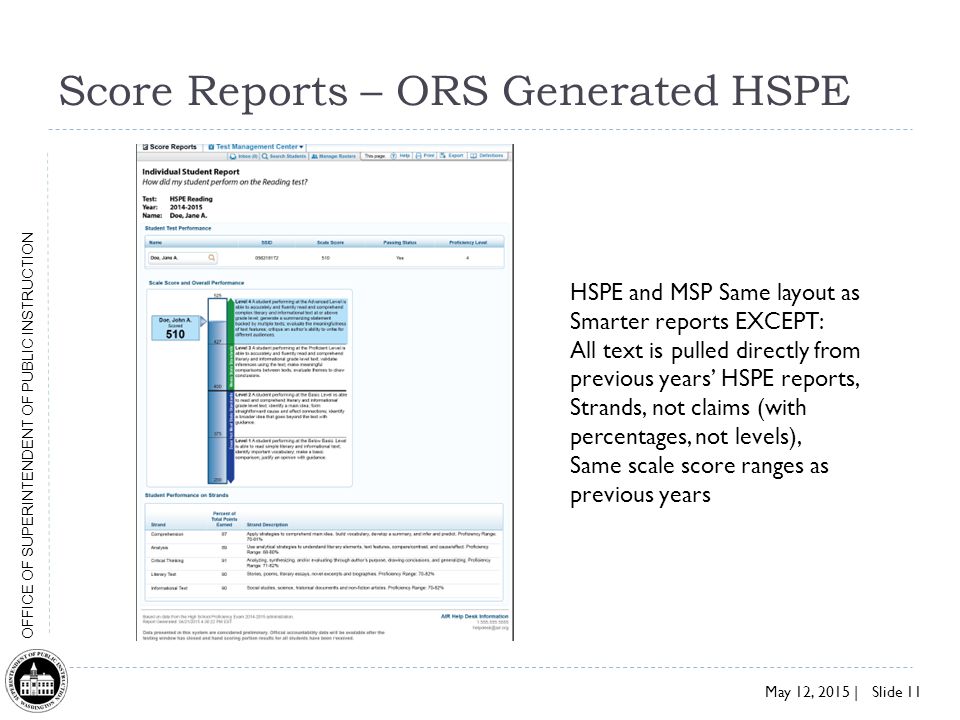This screenshot has width=960, height=720.
Task: Click the Scale Score and Overall Performance heading
Action: 196,283
